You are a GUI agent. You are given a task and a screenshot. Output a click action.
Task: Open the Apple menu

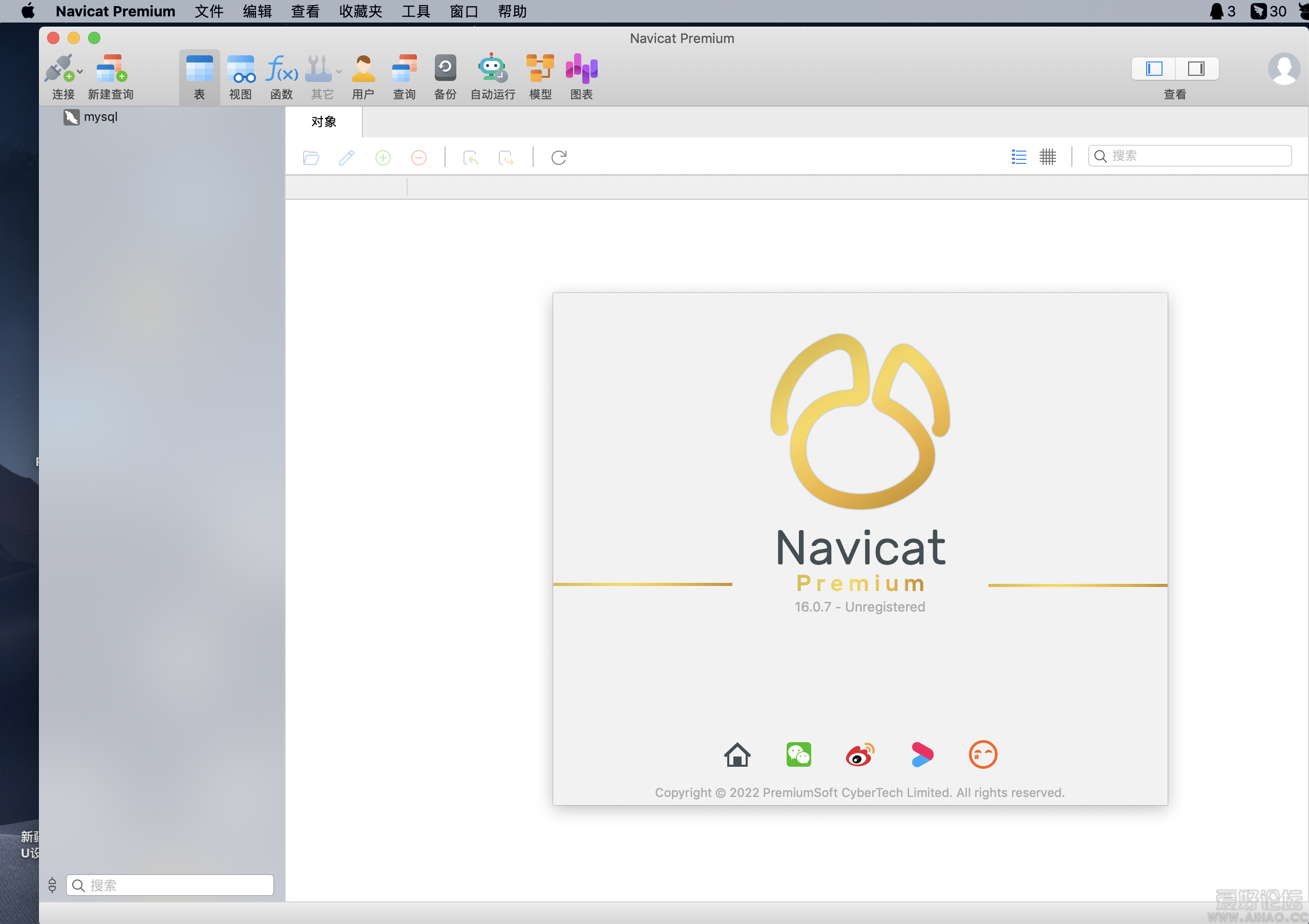(28, 11)
